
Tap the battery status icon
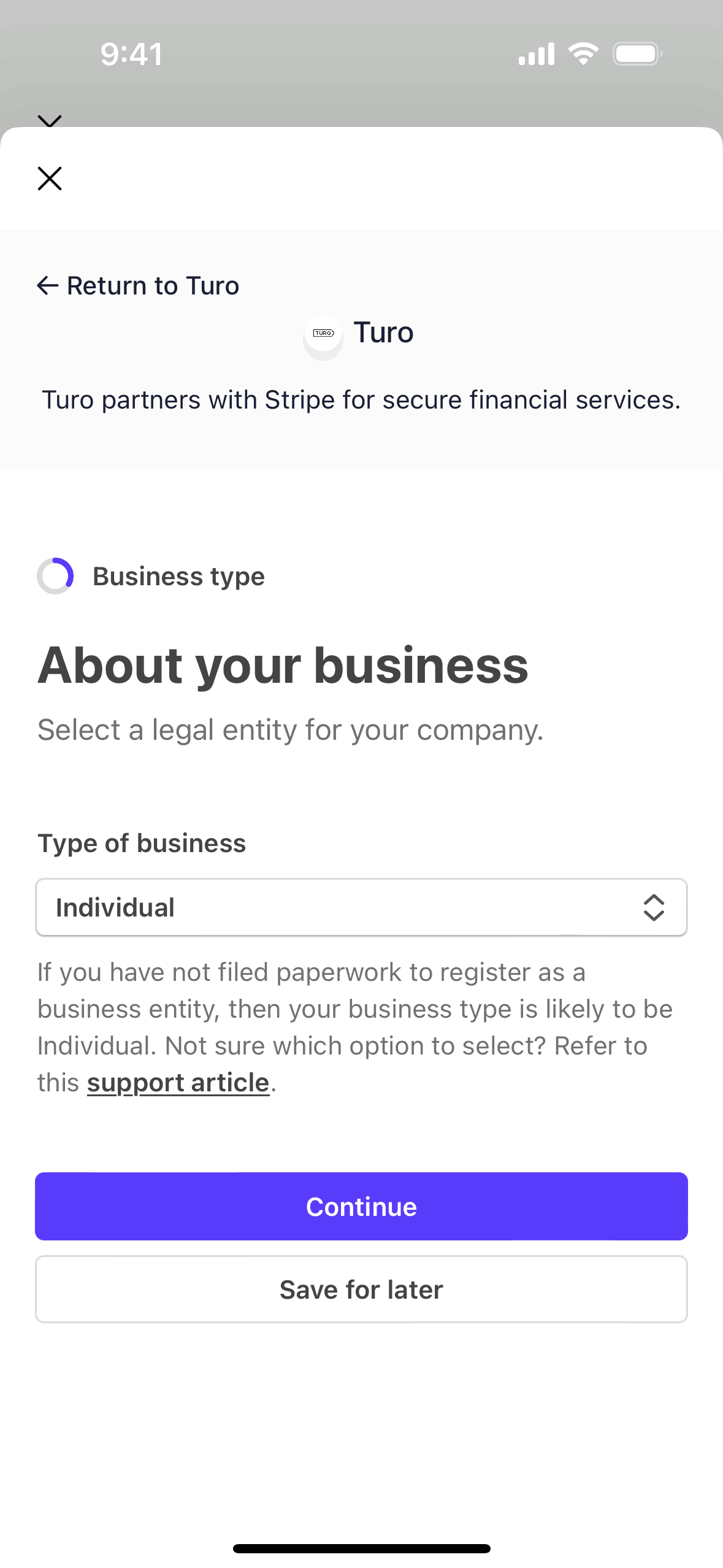[x=637, y=54]
